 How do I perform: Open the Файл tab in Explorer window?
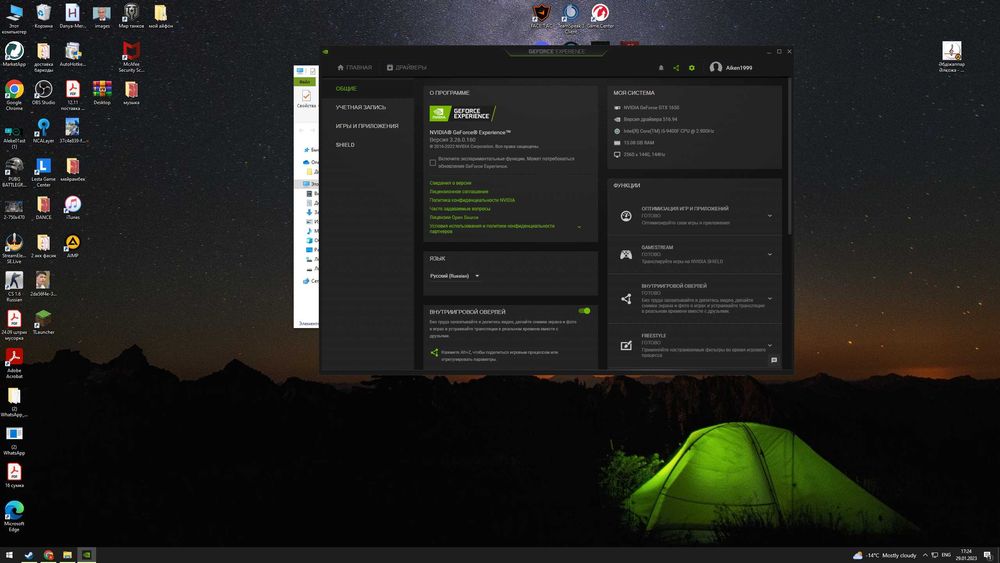tap(304, 82)
